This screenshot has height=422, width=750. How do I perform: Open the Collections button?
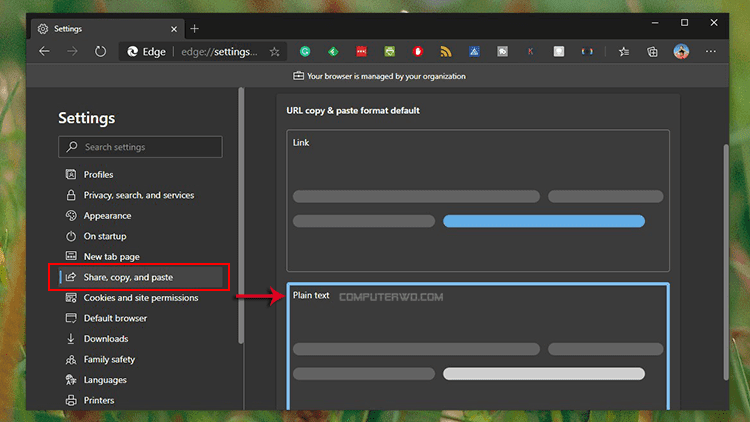652,51
